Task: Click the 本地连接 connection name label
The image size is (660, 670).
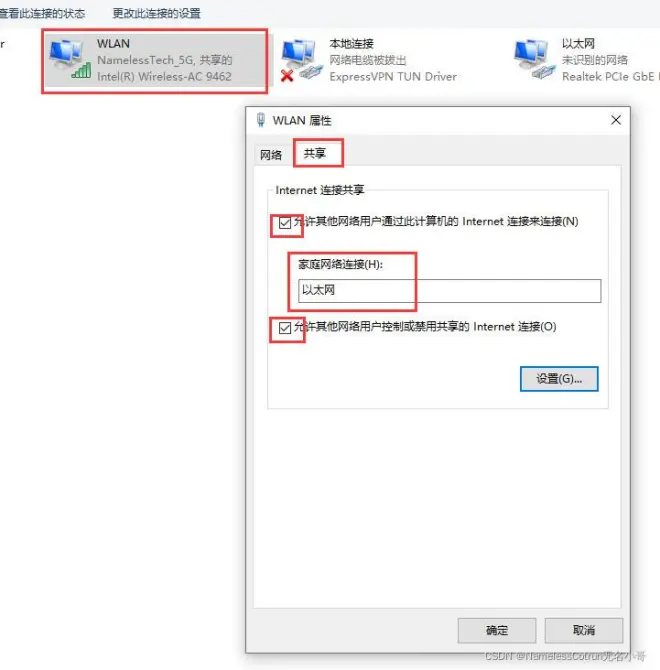Action: point(351,44)
